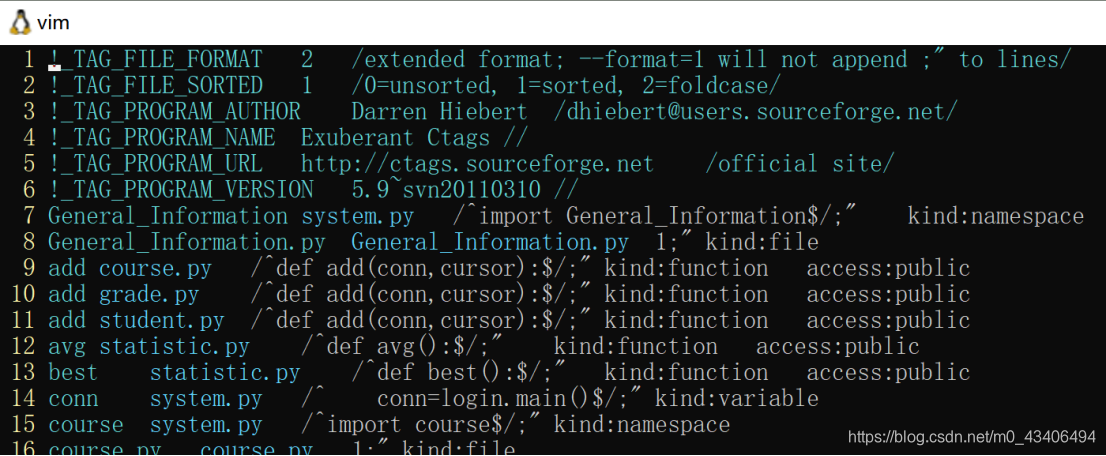Click the blog.csdn.net watermark URL
Screen dimensions: 1106x456
[971, 436]
